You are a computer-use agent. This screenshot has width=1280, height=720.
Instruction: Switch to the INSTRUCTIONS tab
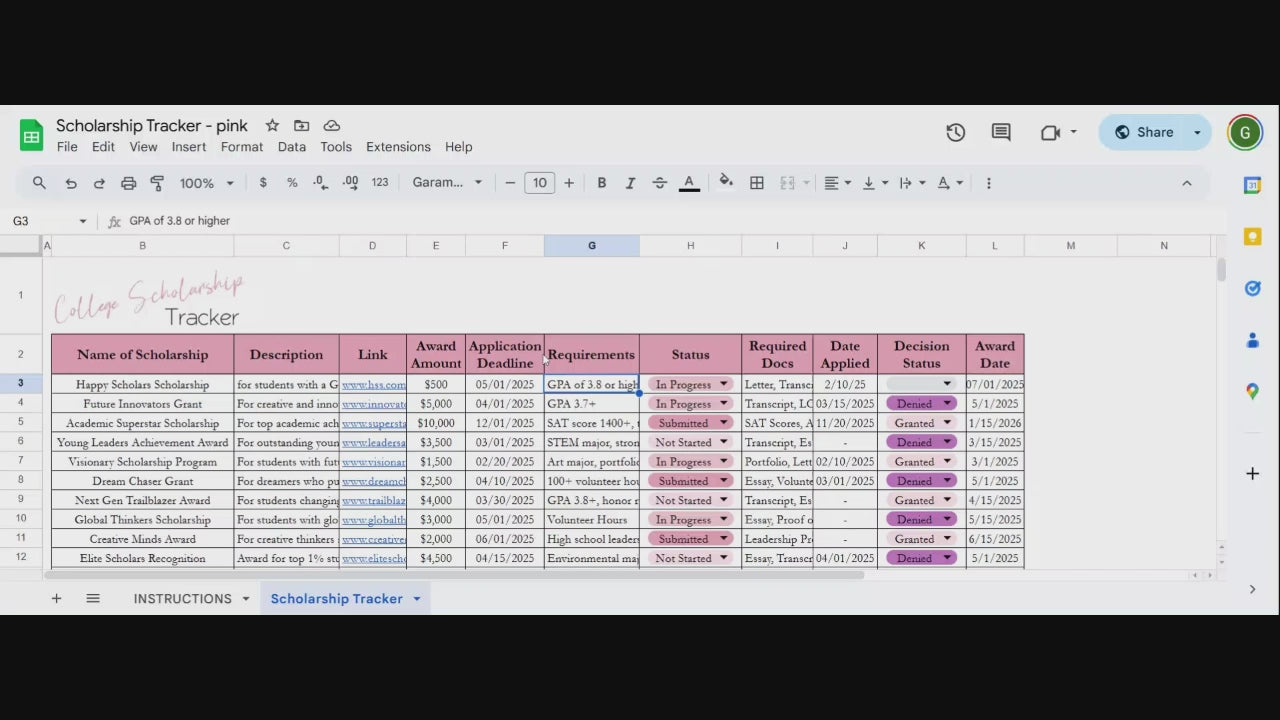(x=183, y=598)
